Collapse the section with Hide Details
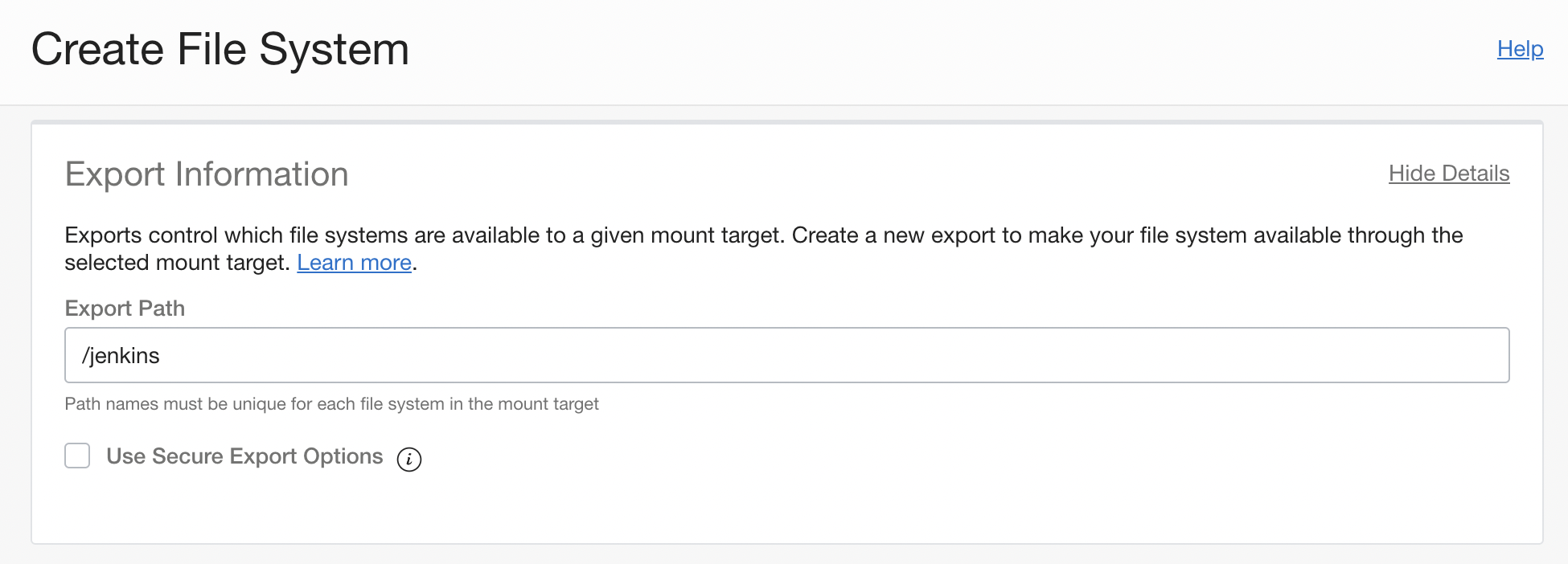 click(1448, 174)
